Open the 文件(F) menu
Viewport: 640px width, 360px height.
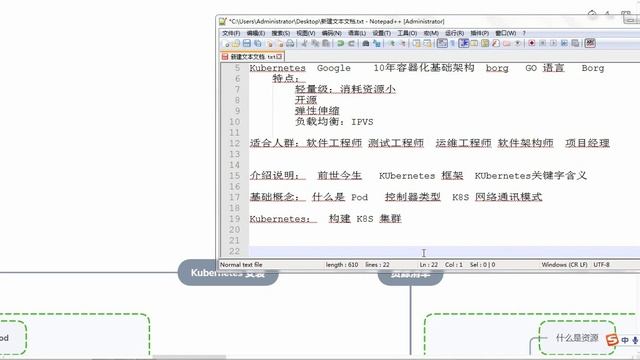coord(231,33)
